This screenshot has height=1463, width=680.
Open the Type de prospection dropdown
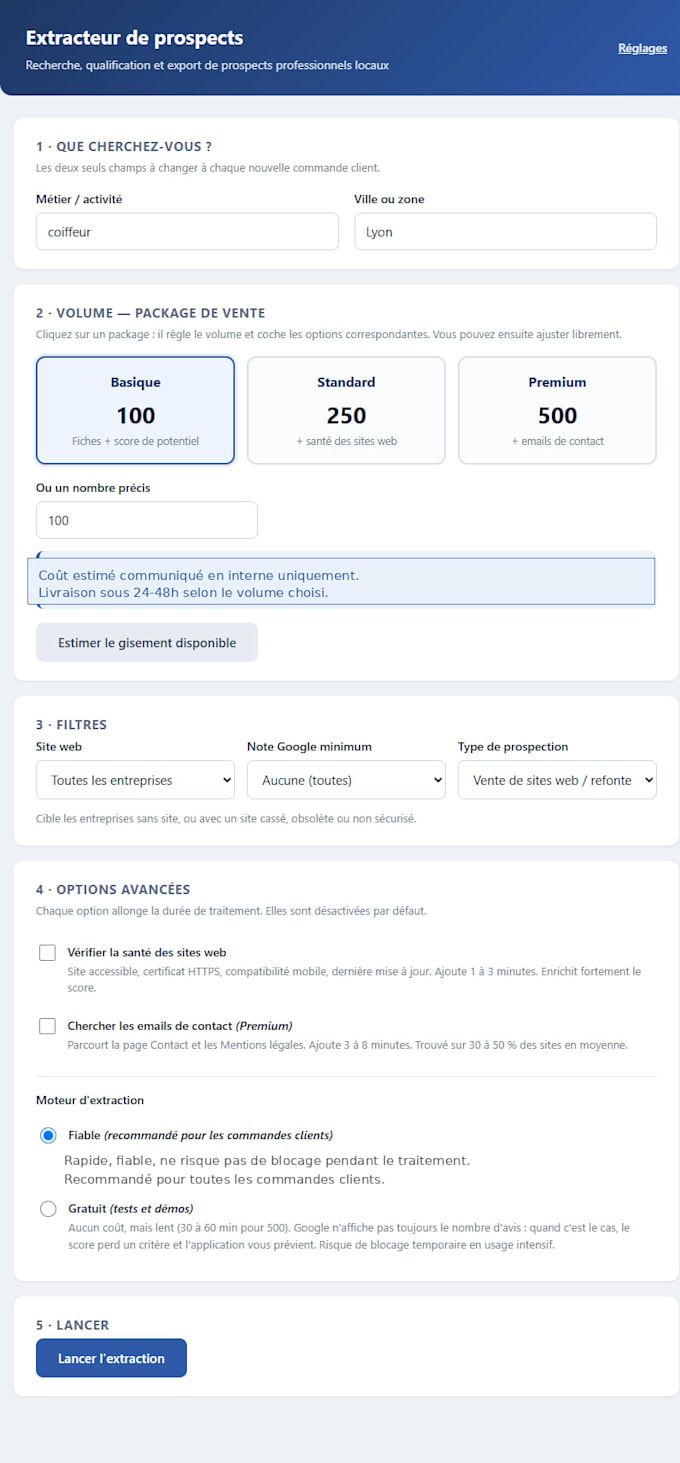pos(557,780)
